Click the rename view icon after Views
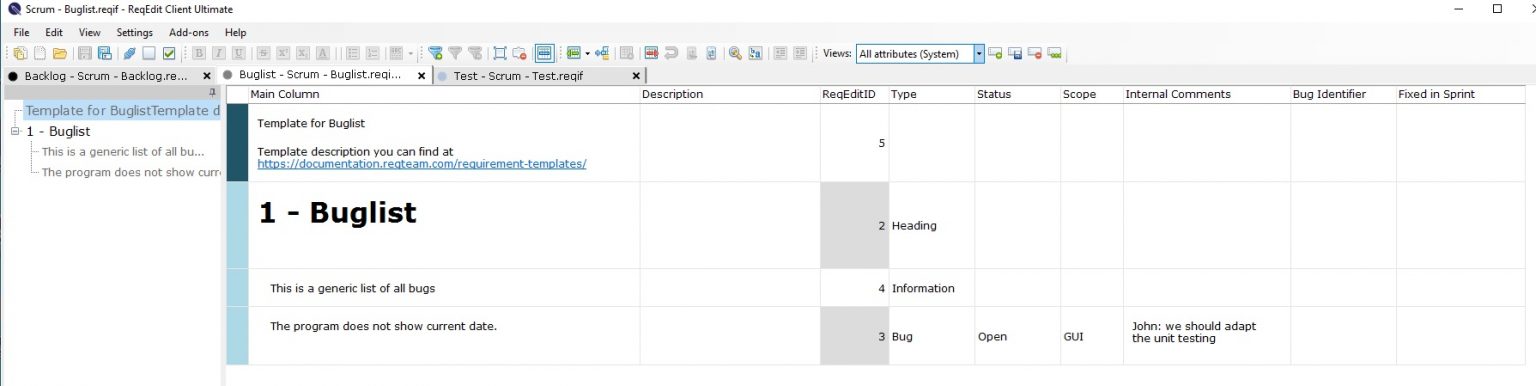This screenshot has width=1536, height=386. [1055, 54]
